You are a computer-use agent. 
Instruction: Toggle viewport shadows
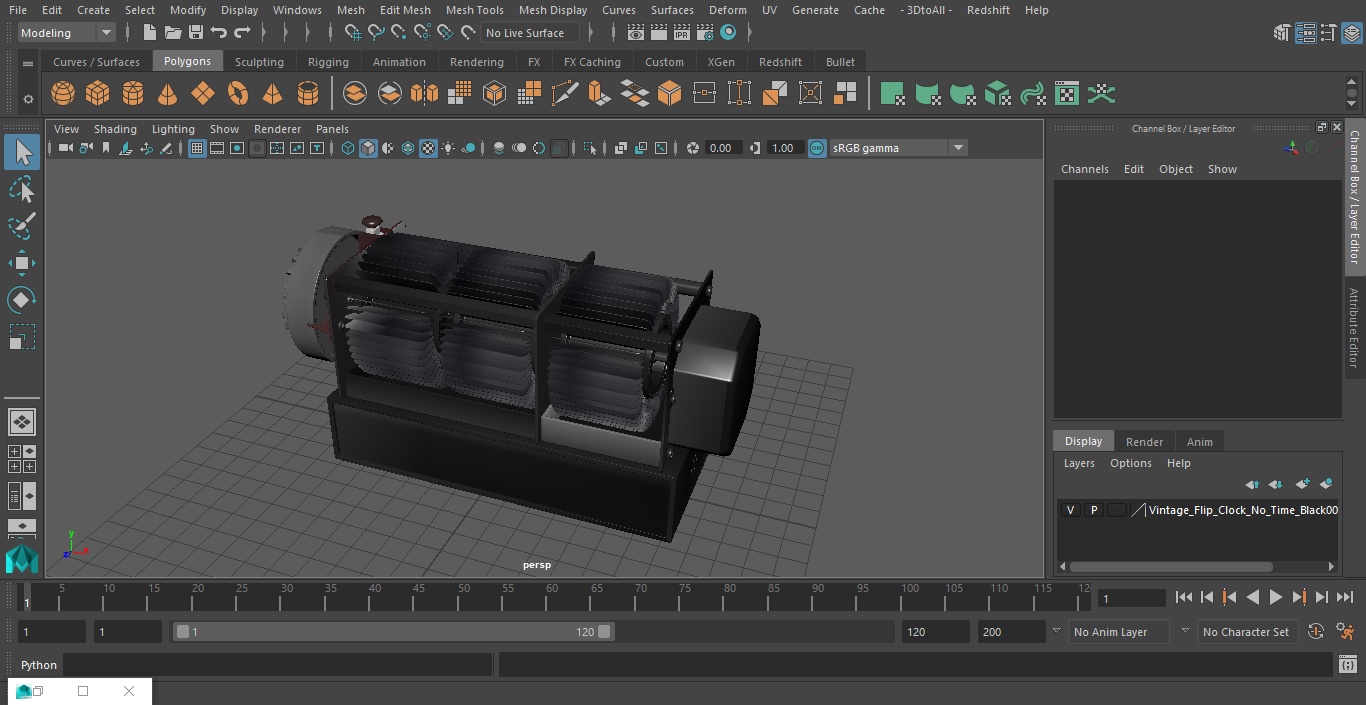(x=468, y=148)
